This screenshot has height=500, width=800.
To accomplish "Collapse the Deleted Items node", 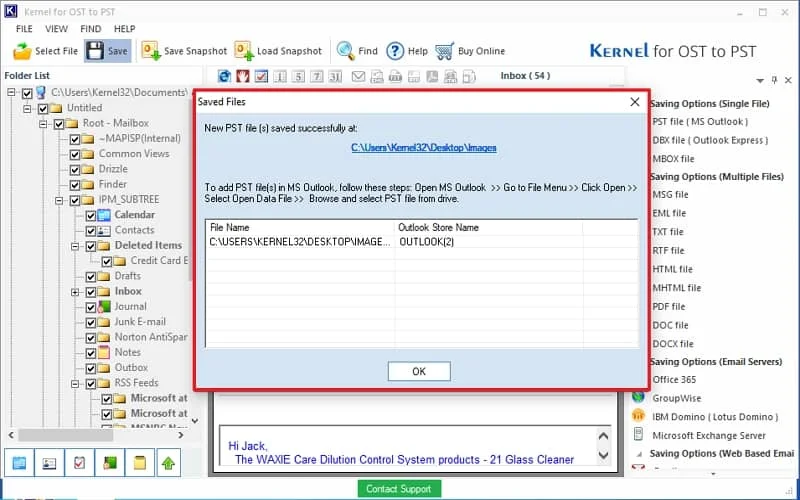I will (75, 246).
